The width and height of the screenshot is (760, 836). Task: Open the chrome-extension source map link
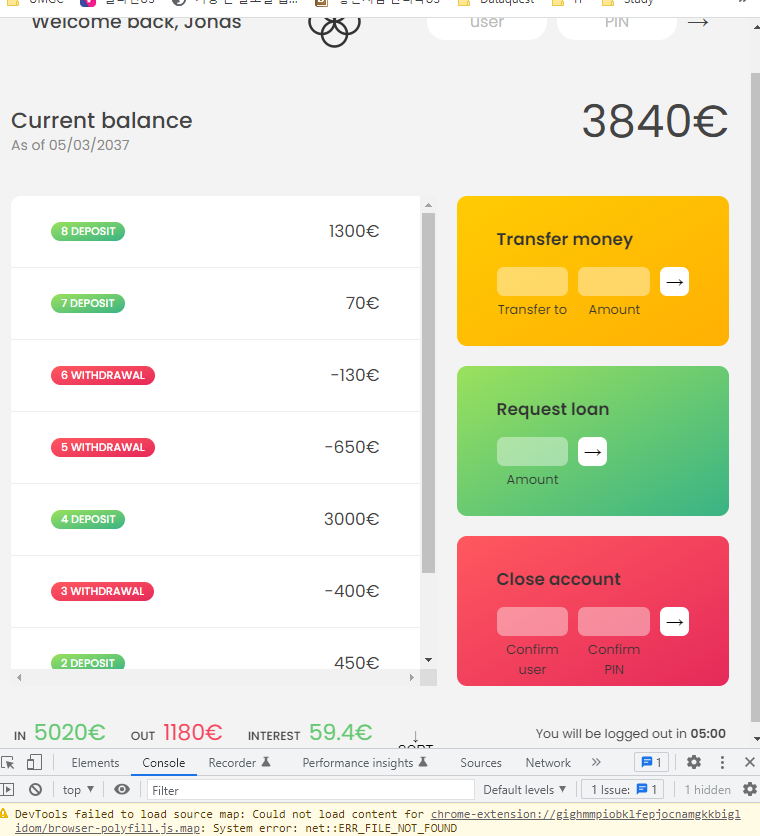586,814
